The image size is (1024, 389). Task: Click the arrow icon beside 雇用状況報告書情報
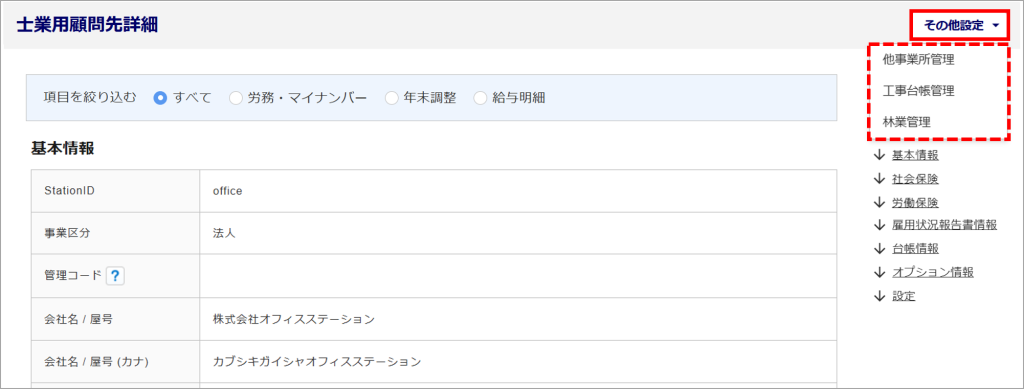878,226
